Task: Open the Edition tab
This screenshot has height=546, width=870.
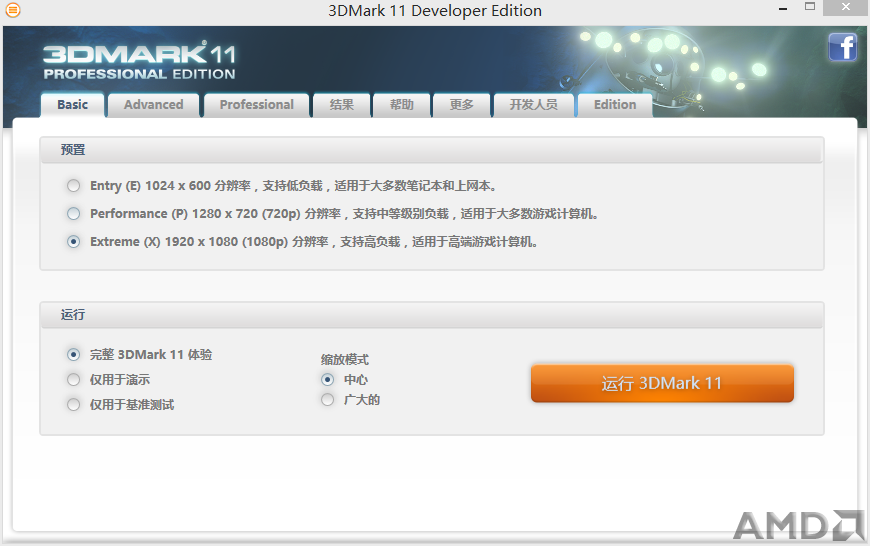Action: click(x=615, y=105)
